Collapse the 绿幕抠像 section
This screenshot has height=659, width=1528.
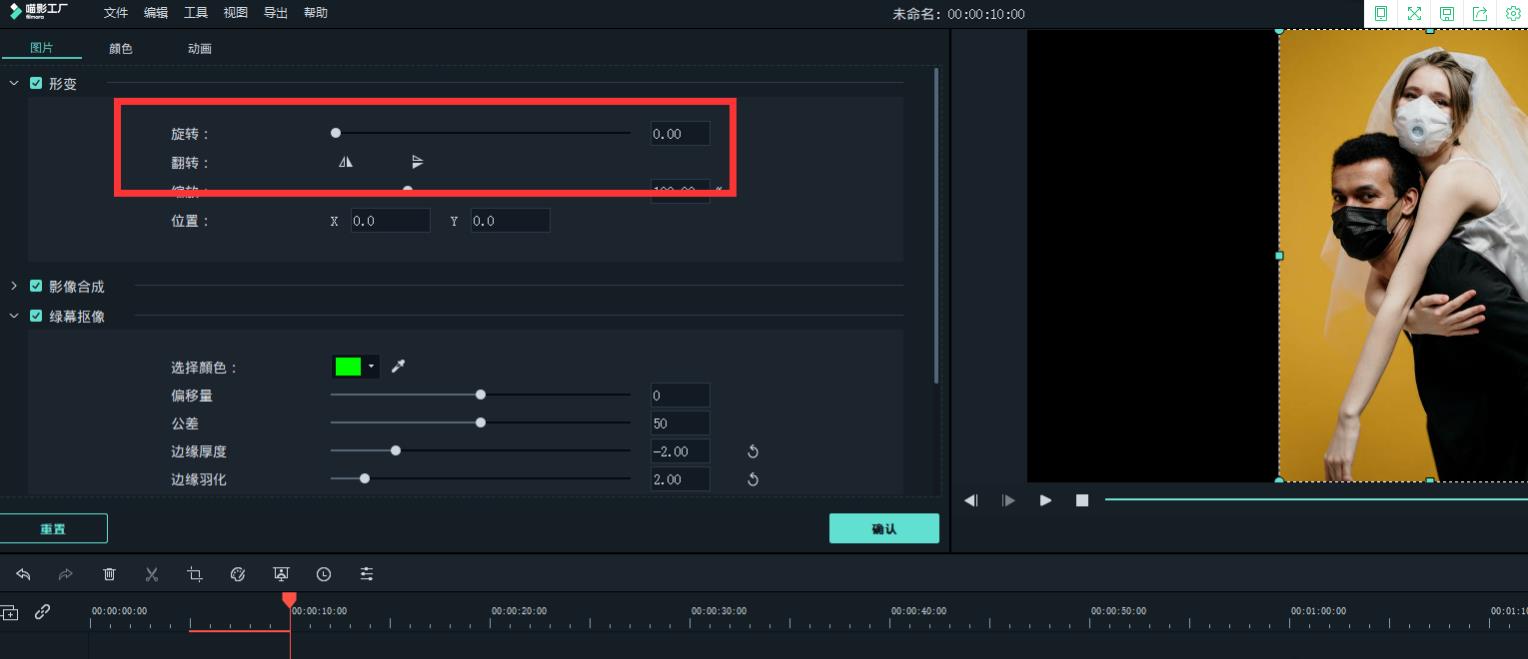(14, 316)
